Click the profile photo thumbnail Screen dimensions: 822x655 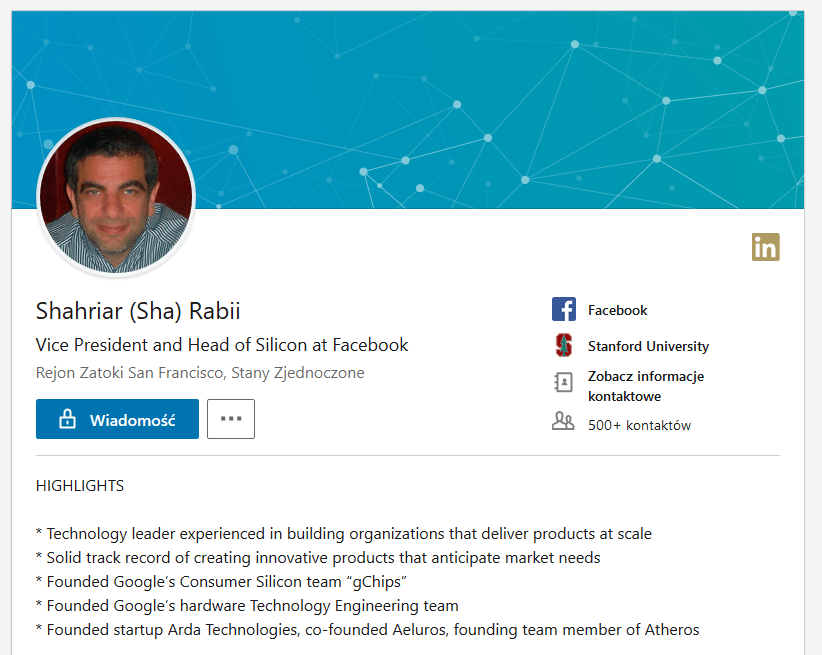coord(116,197)
